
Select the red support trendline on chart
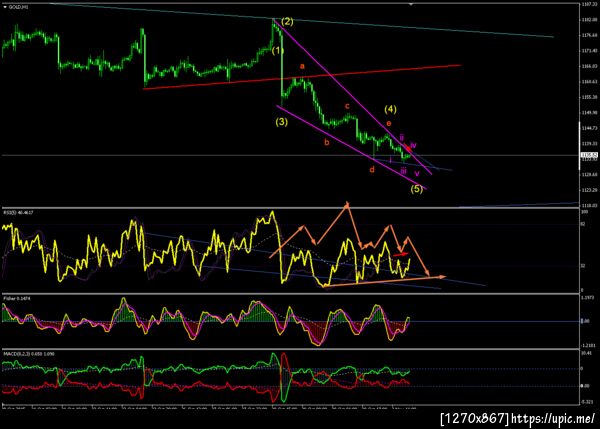[302, 77]
